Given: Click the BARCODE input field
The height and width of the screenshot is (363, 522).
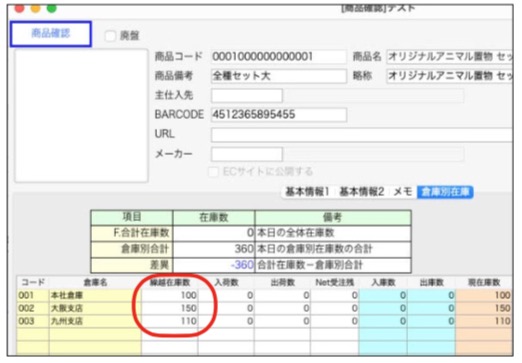Looking at the screenshot, I should point(279,115).
